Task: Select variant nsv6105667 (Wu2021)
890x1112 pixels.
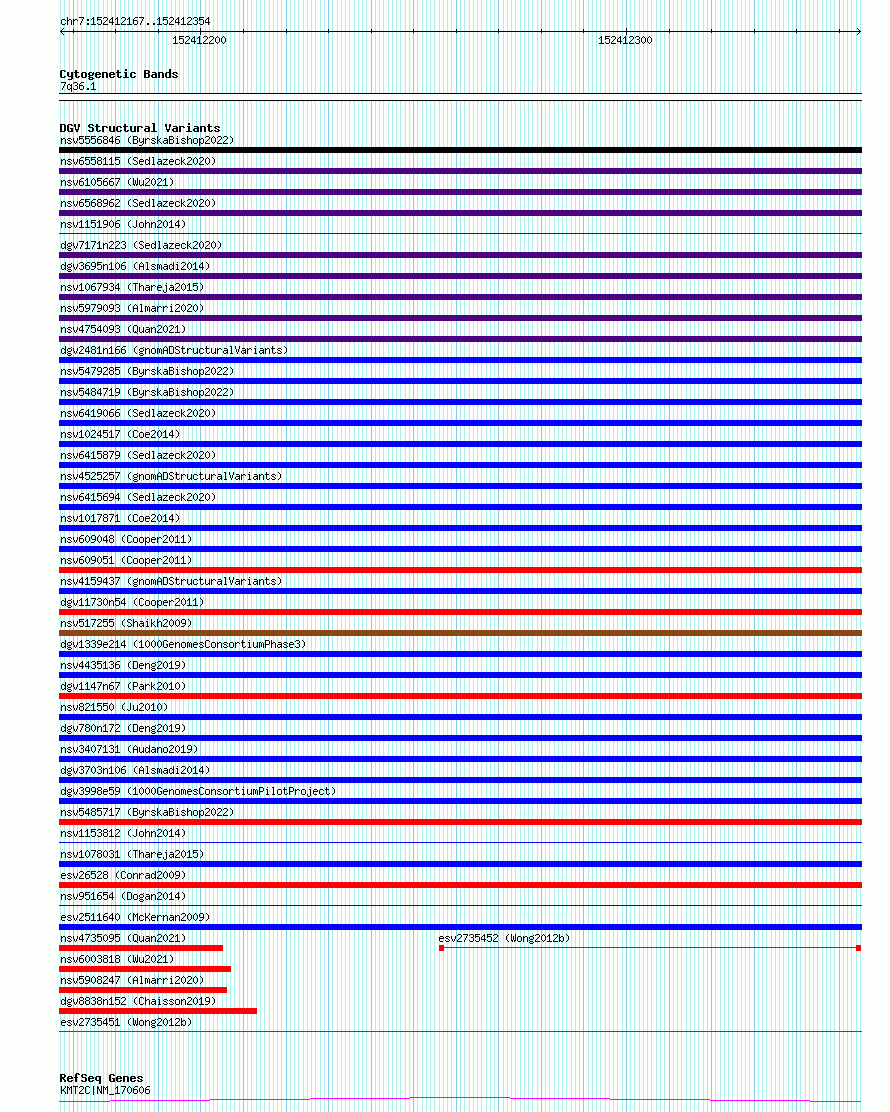Action: pyautogui.click(x=117, y=182)
